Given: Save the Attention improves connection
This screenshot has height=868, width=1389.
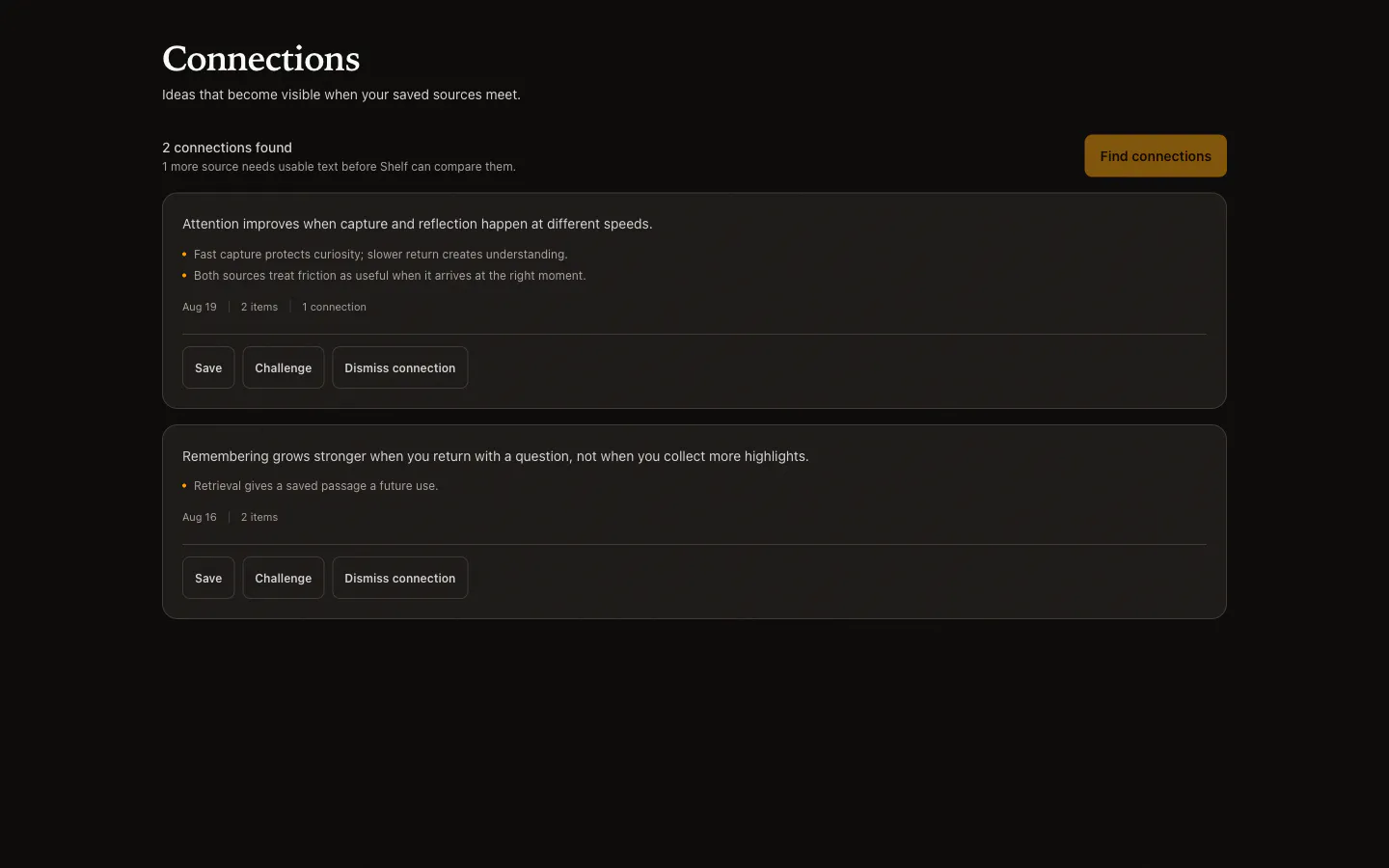Looking at the screenshot, I should click(208, 367).
